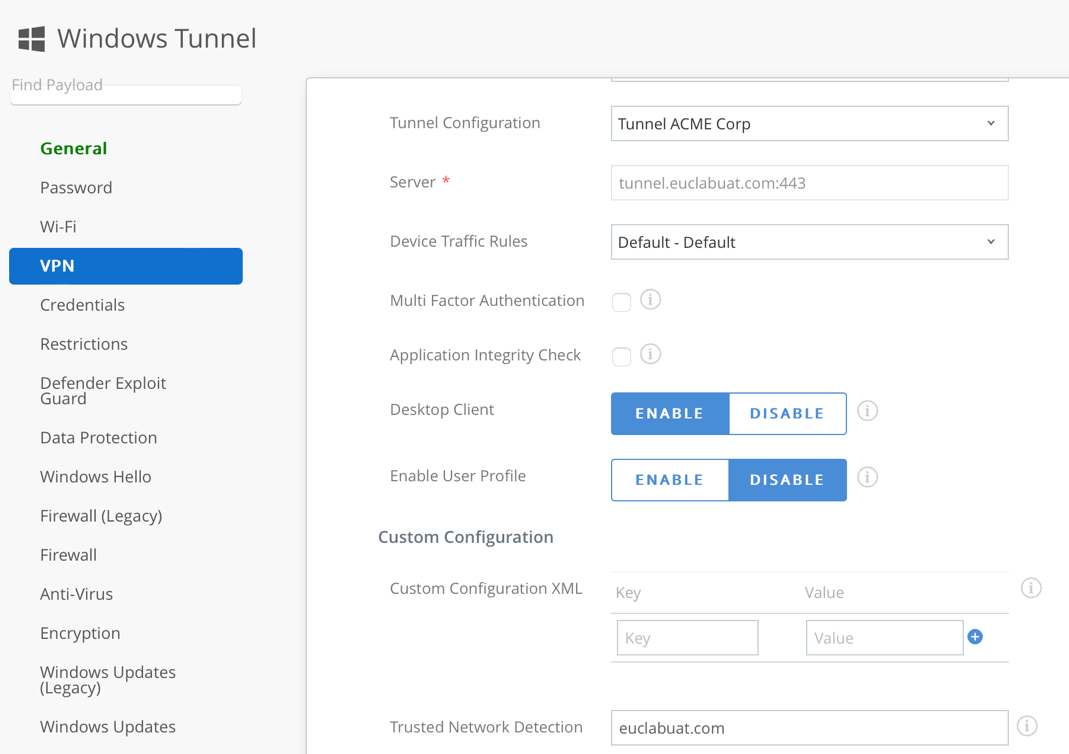
Task: Click the Trusted Network Detection text field
Action: coord(809,728)
